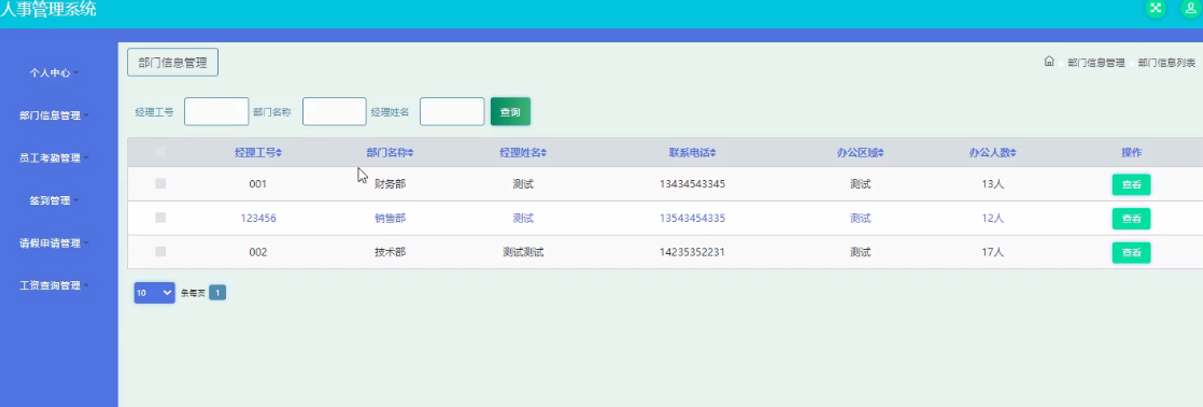The image size is (1203, 407).
Task: Check the row for 财务部
Action: [x=160, y=184]
